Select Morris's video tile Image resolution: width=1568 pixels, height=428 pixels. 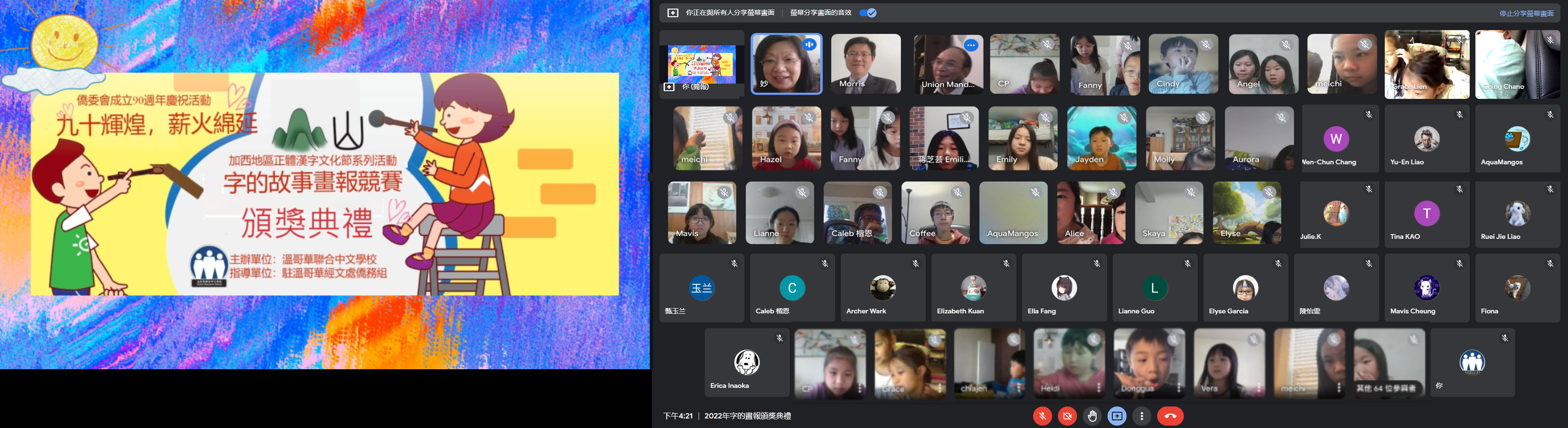[866, 64]
